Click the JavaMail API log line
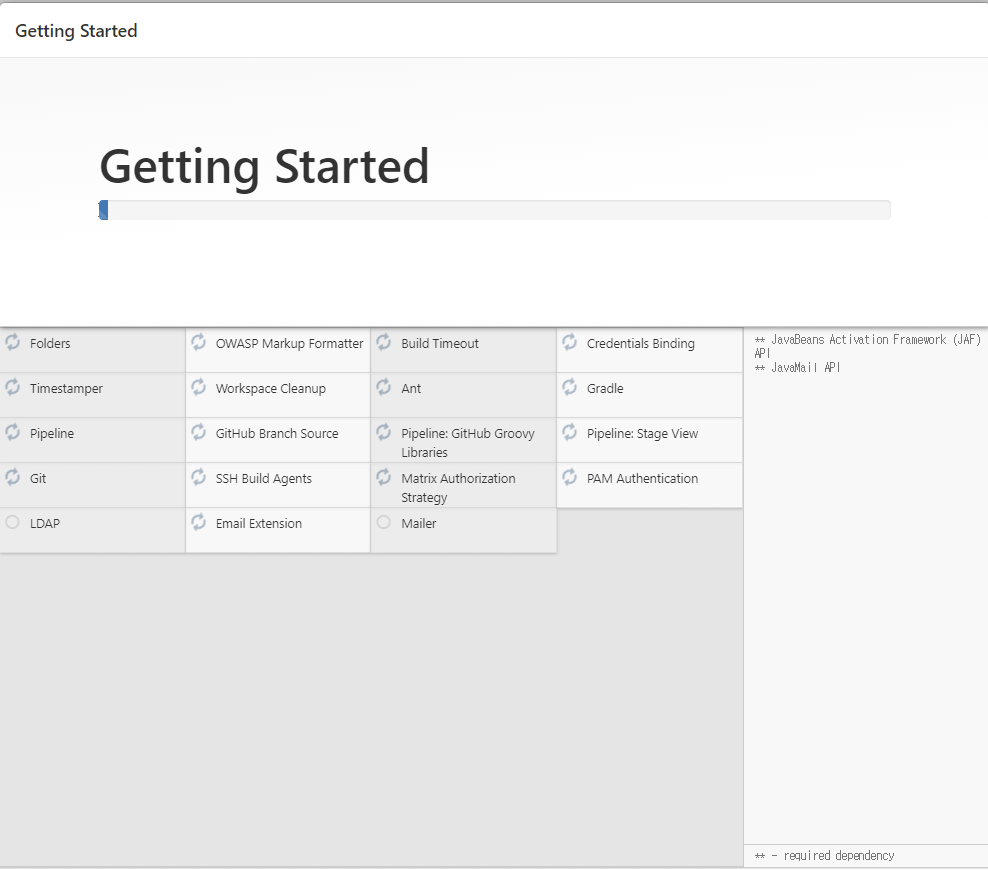Screen dimensions: 988x870 coord(797,367)
